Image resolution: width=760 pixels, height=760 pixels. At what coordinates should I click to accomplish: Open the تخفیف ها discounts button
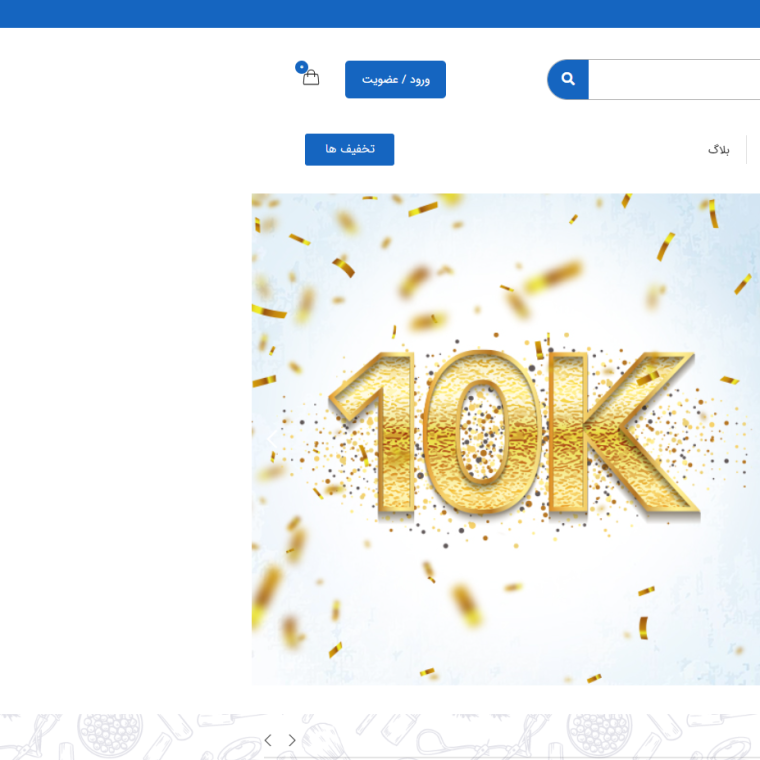pos(349,149)
